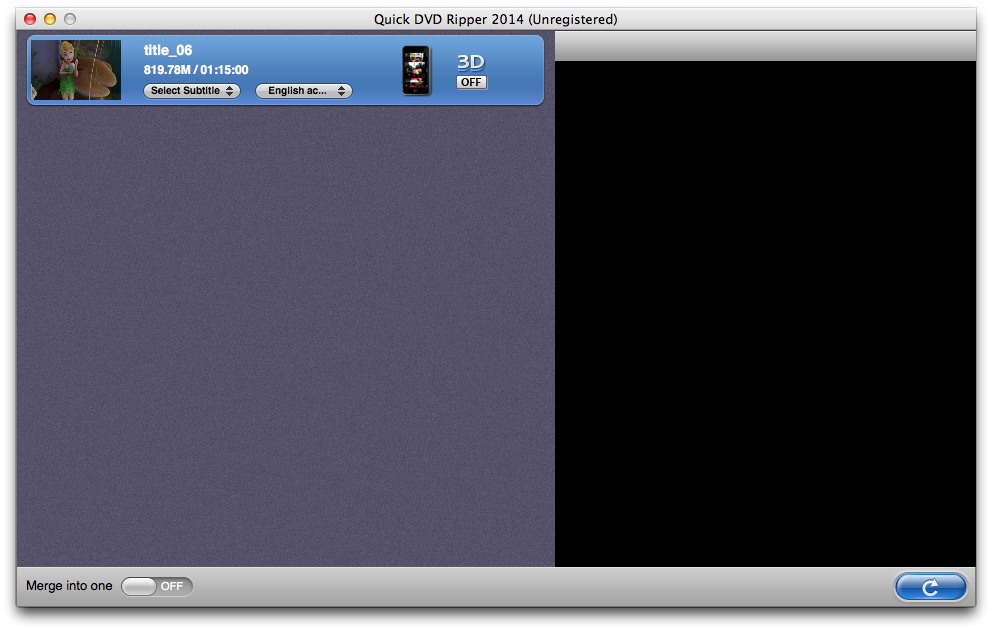Select the title_06 name text
This screenshot has width=992, height=631.
tap(168, 50)
